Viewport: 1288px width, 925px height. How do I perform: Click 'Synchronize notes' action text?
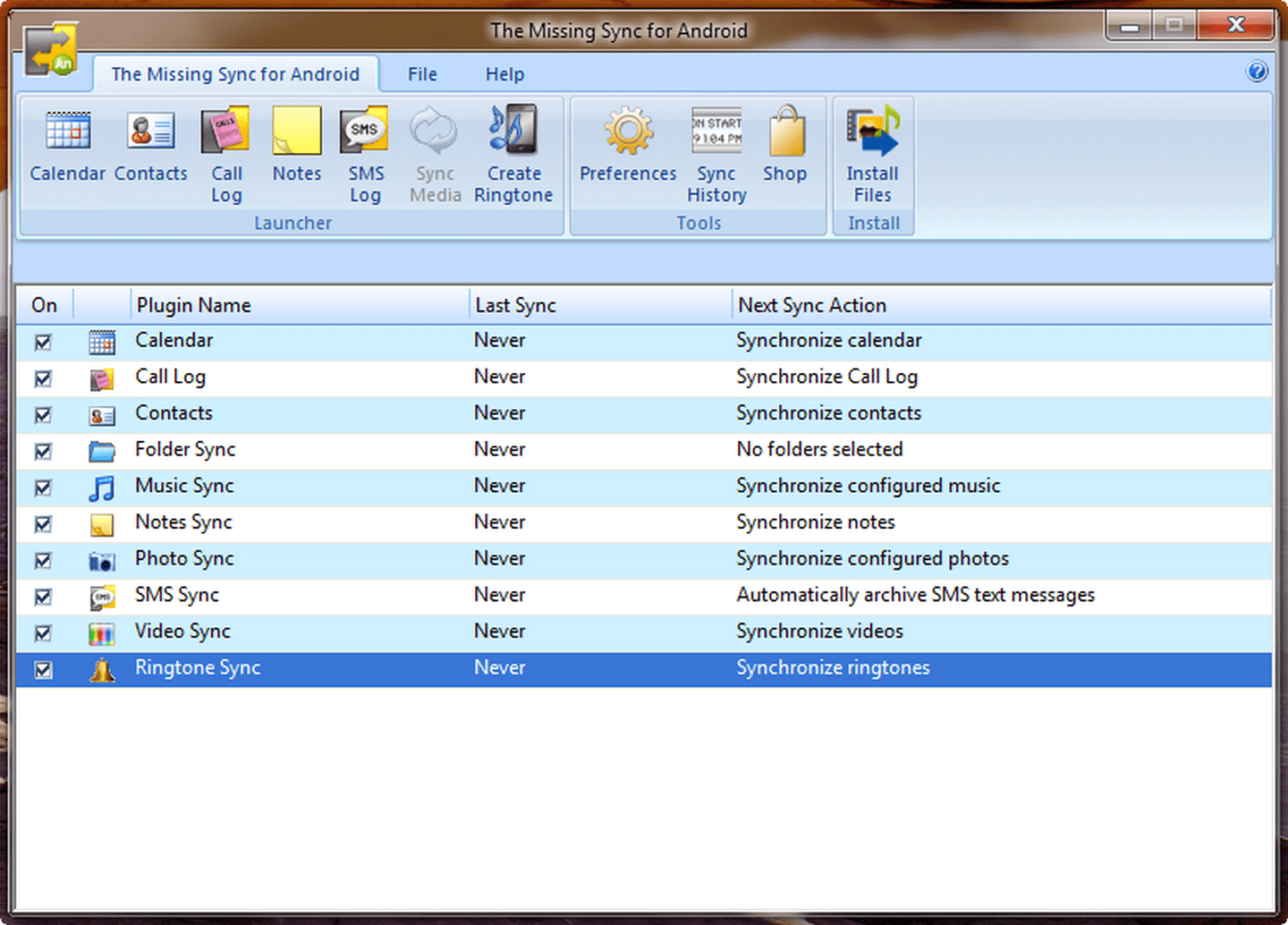point(816,522)
